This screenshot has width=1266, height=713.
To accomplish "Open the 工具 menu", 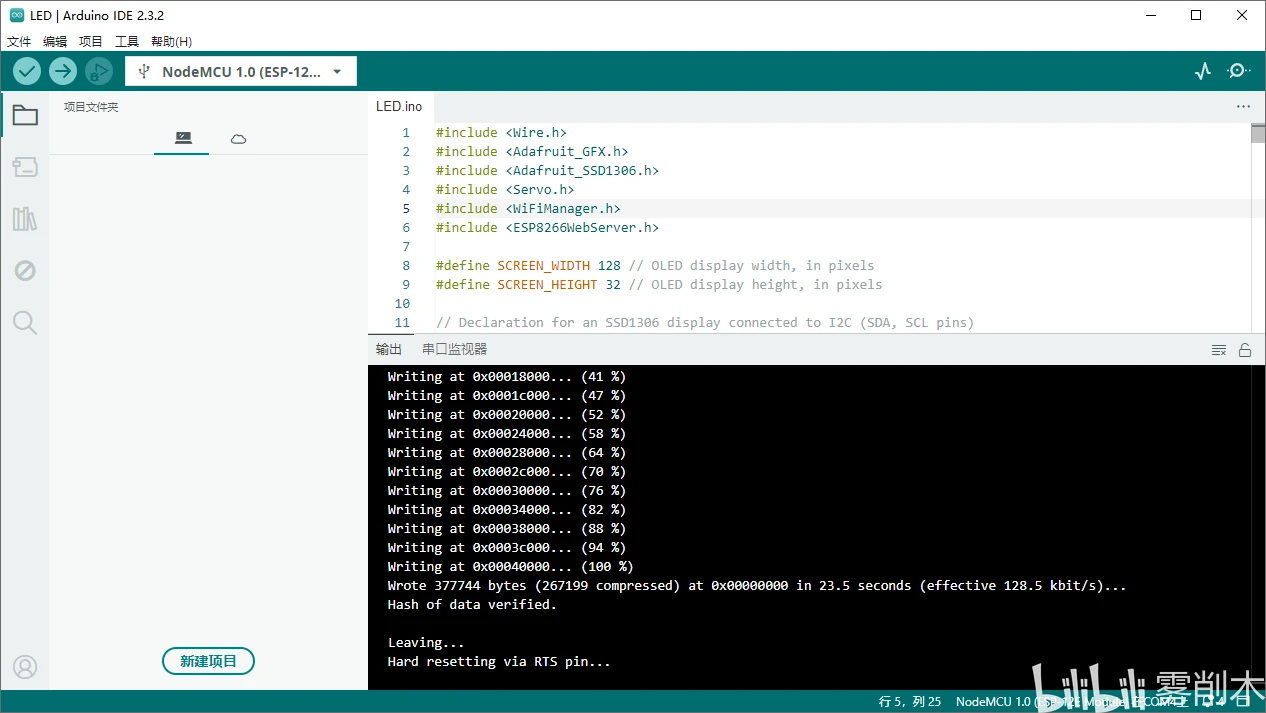I will click(127, 42).
